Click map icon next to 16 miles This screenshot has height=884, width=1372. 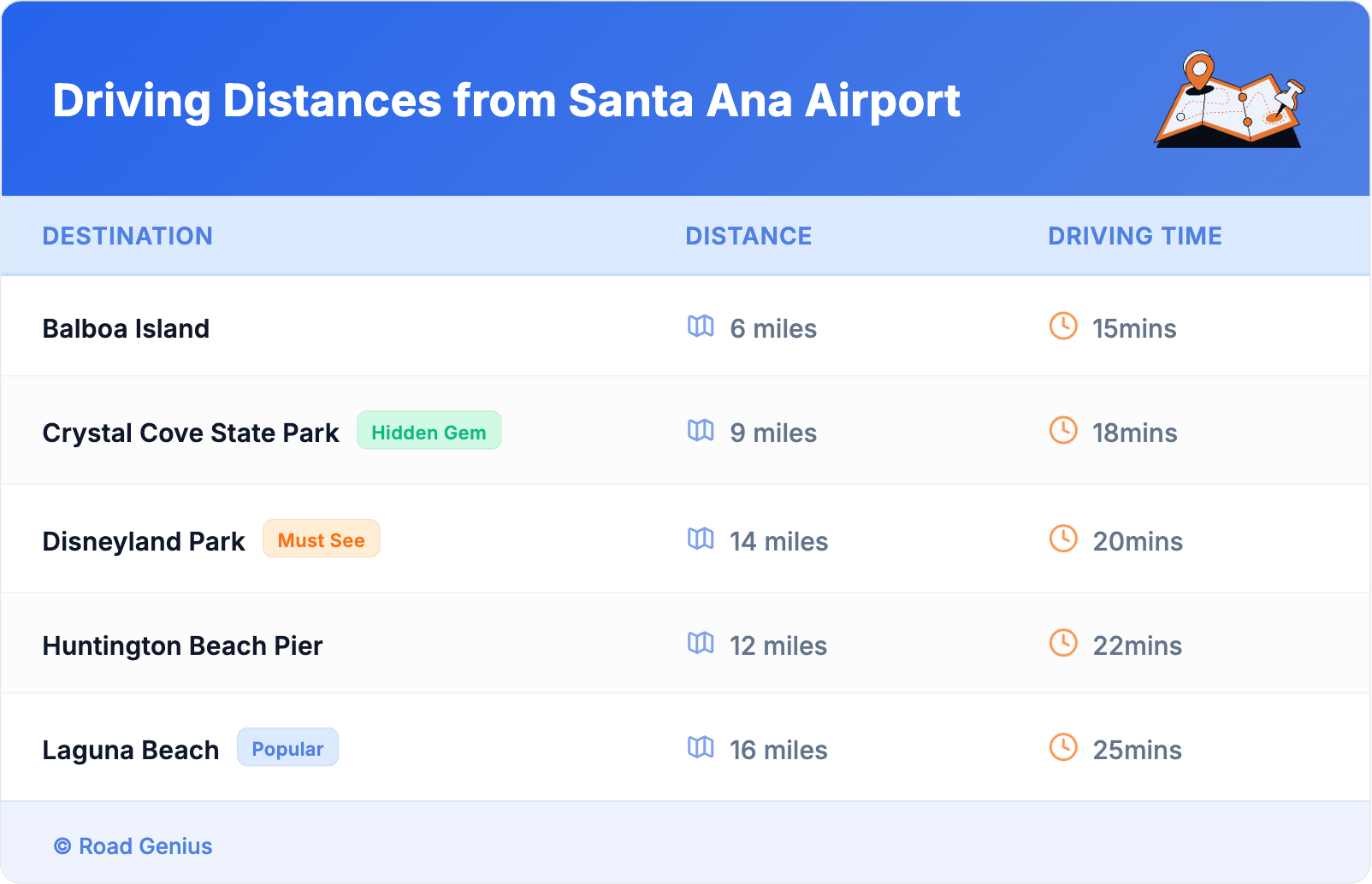click(x=701, y=748)
